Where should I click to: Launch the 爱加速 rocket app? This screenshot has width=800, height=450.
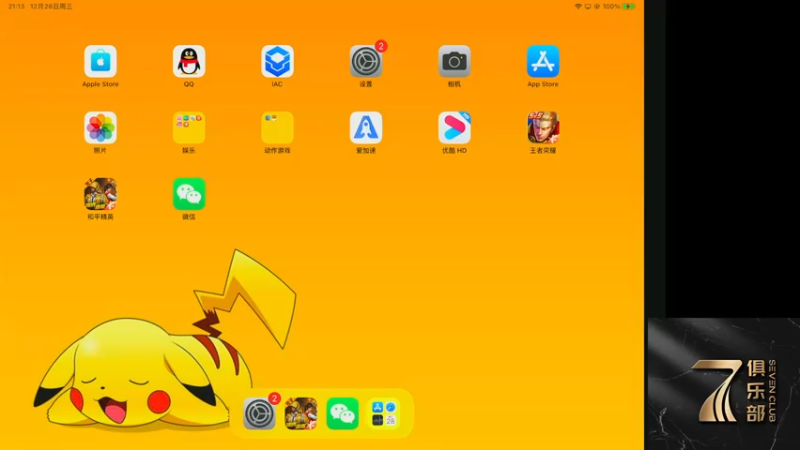point(366,128)
